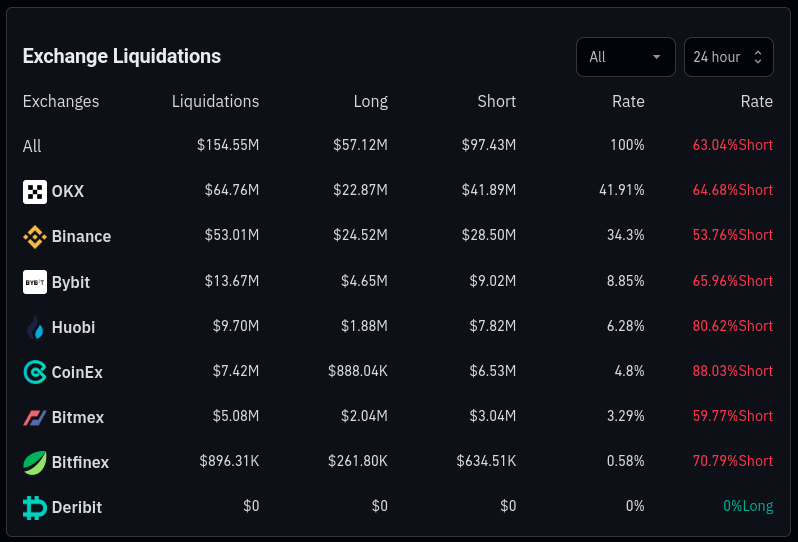
Task: Click the 63.04%Short rate
Action: pyautogui.click(x=732, y=145)
